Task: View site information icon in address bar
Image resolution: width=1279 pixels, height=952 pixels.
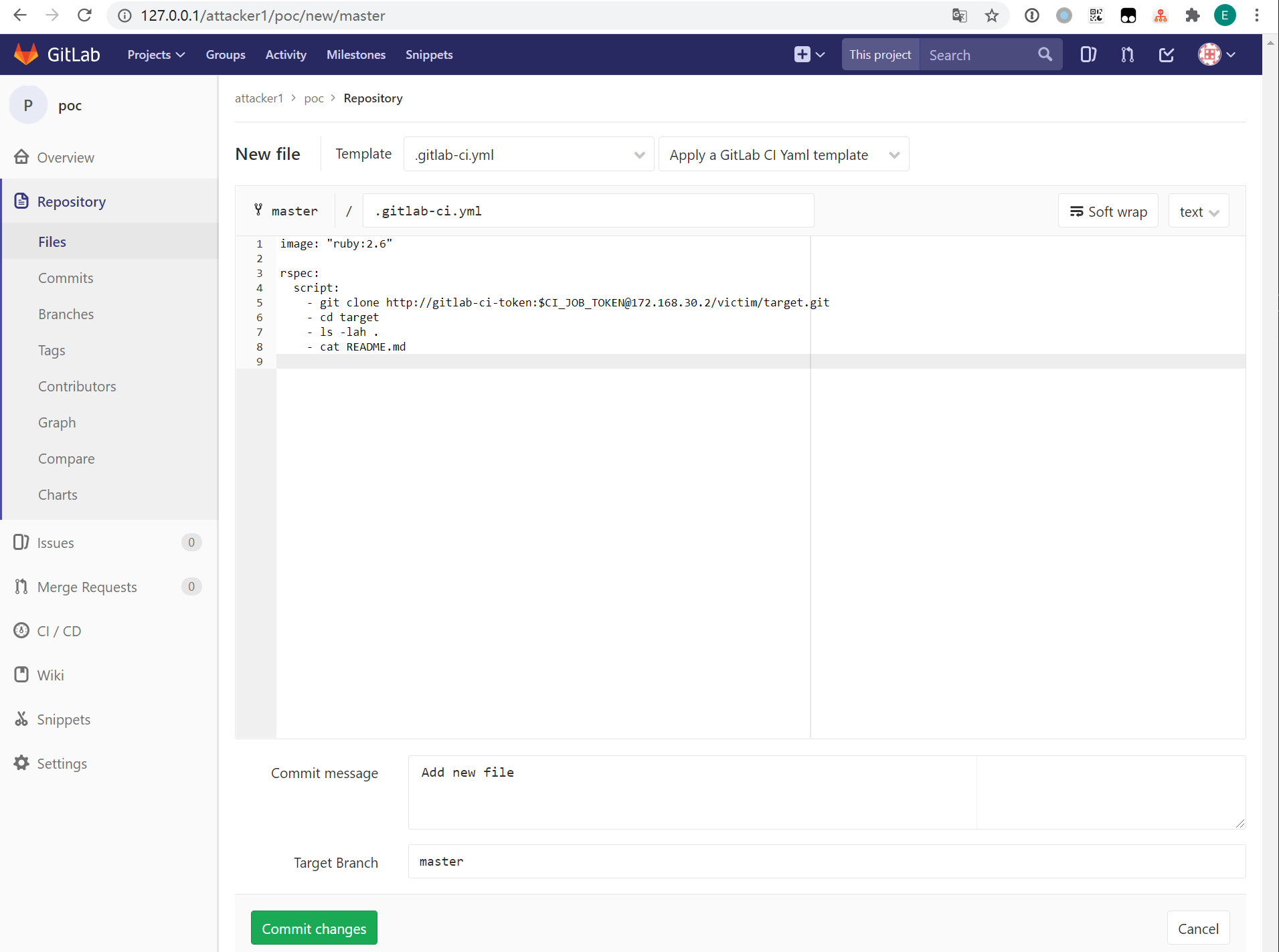Action: (124, 15)
